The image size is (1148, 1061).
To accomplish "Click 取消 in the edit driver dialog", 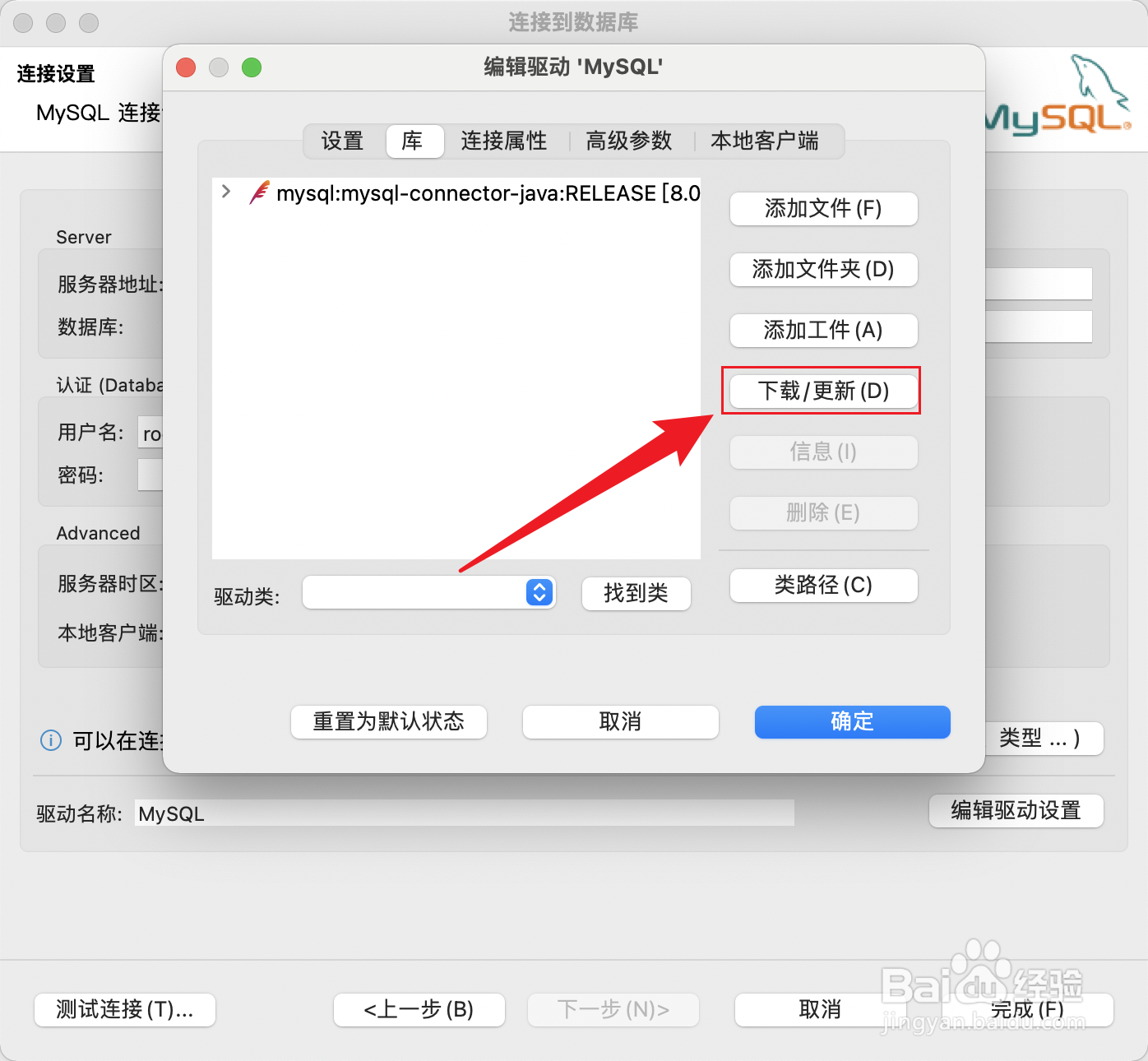I will (x=621, y=722).
